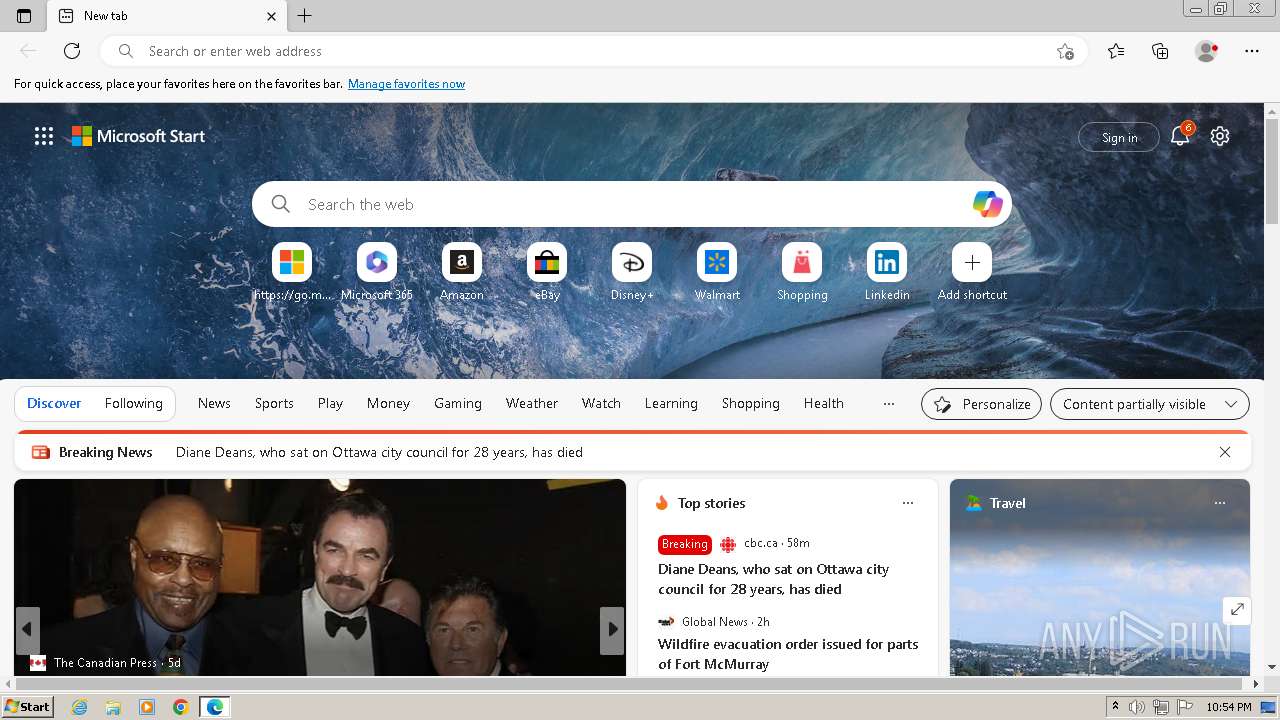Open tab actions menu icon
The height and width of the screenshot is (720, 1280).
tap(24, 16)
